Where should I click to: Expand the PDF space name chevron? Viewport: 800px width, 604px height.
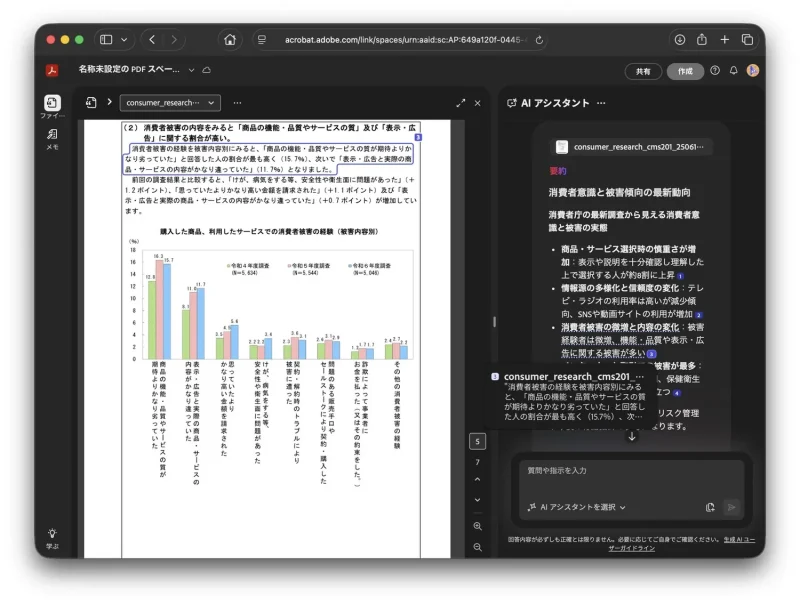191,71
